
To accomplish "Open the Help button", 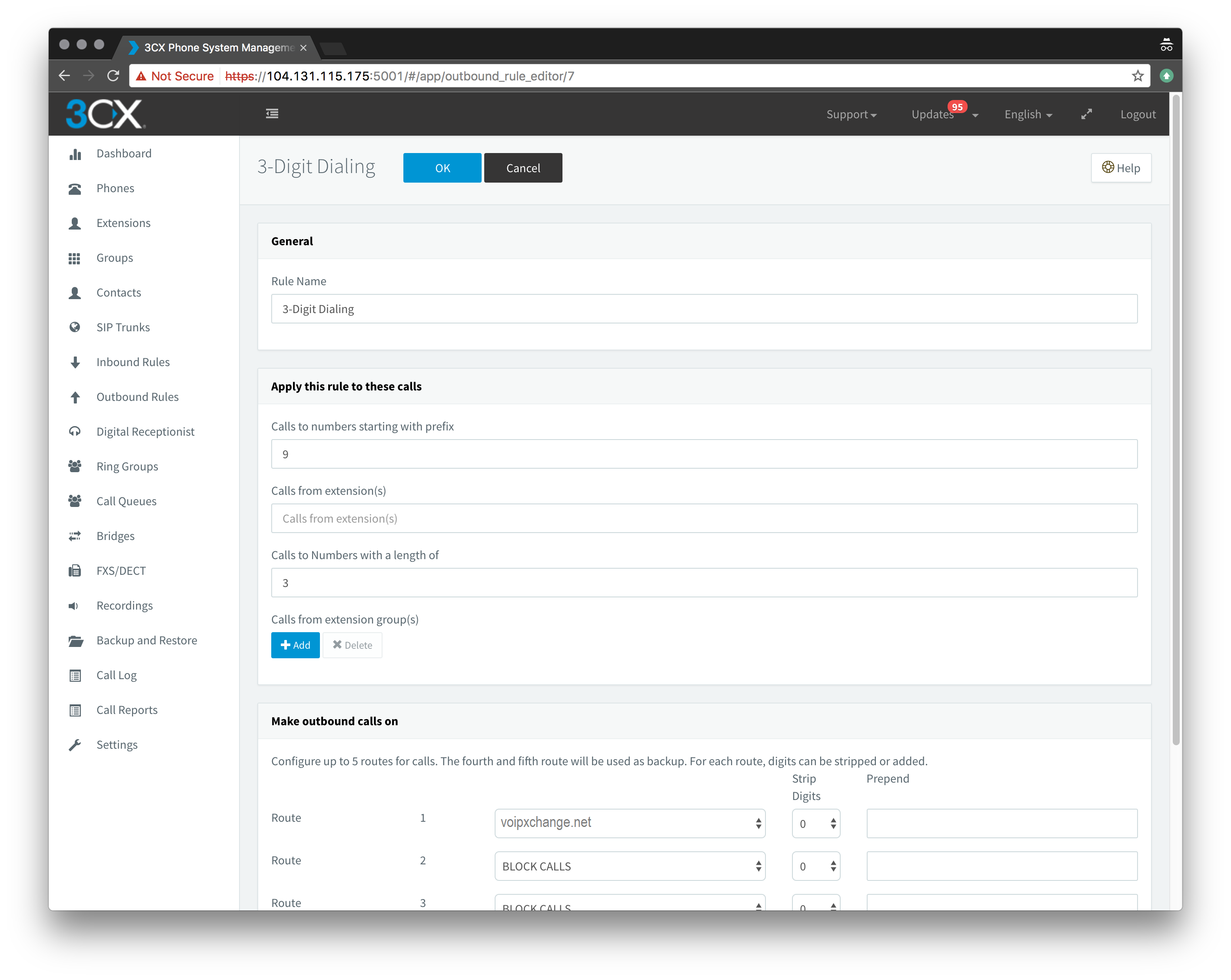I will [x=1121, y=168].
